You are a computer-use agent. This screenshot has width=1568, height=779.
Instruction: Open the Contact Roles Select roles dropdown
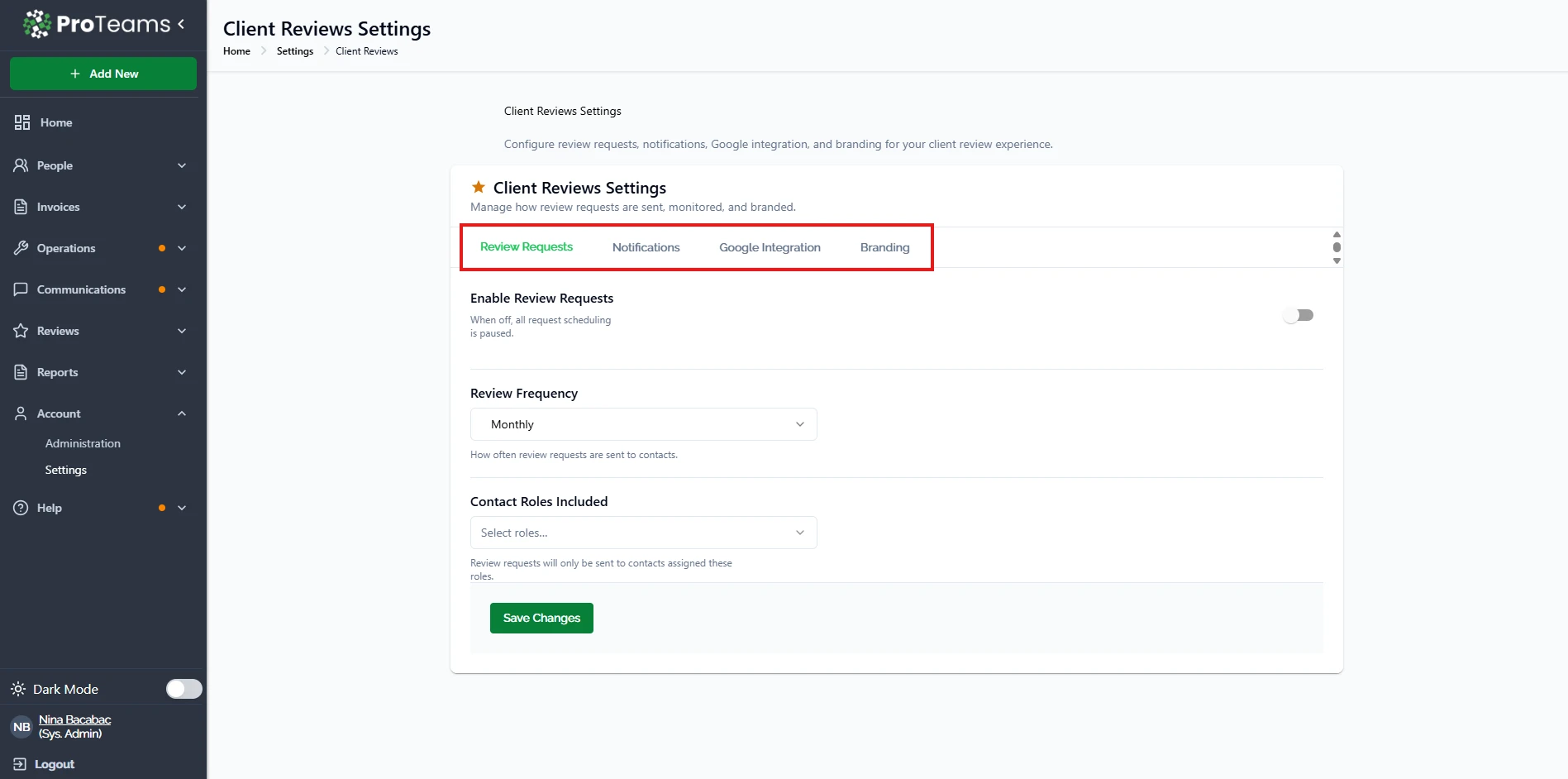pos(643,533)
